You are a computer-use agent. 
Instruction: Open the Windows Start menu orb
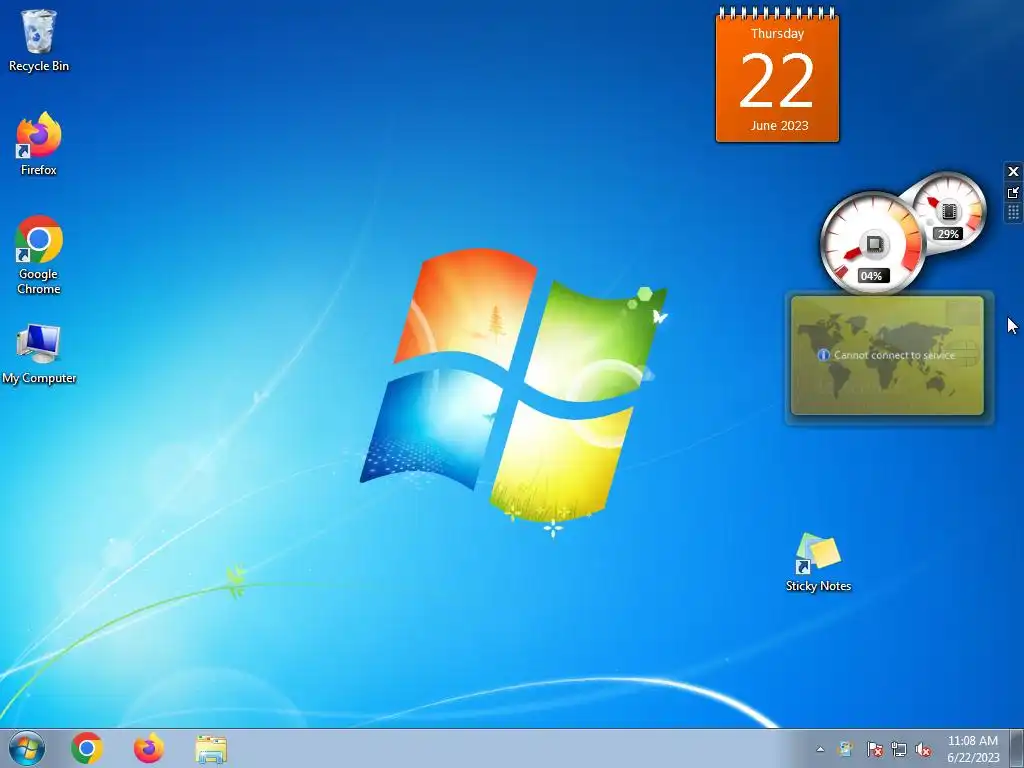click(x=27, y=748)
